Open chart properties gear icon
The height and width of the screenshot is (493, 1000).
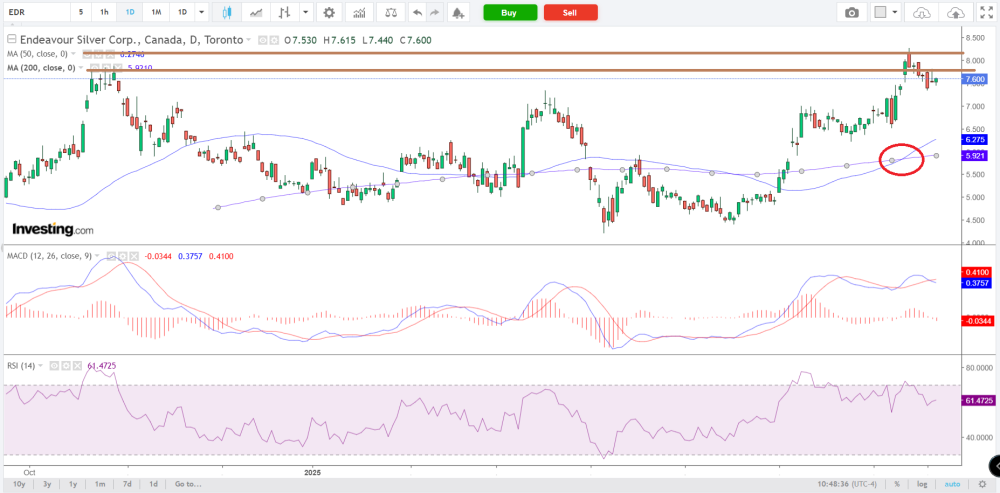[x=329, y=12]
